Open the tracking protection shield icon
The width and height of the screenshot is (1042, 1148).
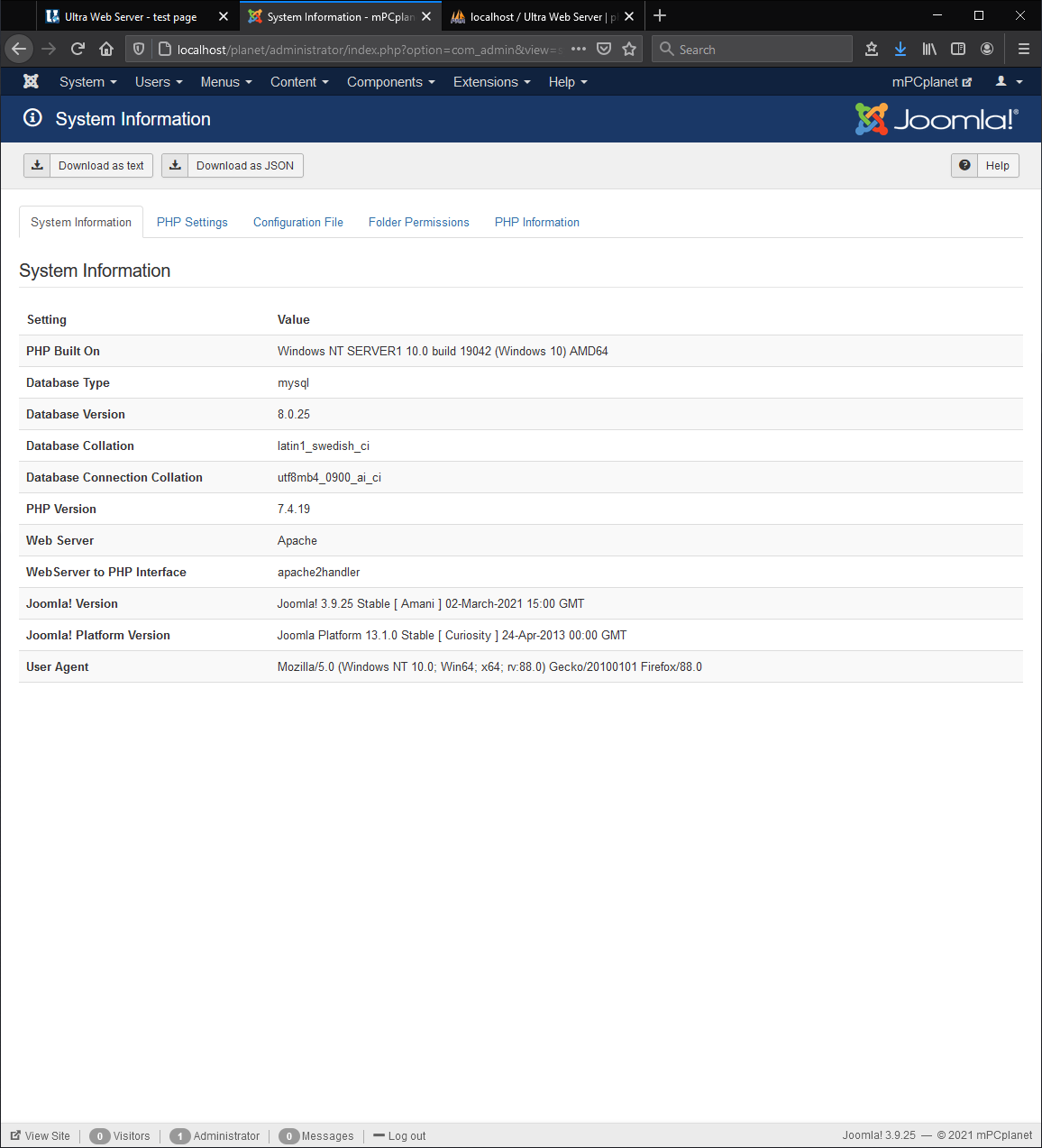click(138, 49)
